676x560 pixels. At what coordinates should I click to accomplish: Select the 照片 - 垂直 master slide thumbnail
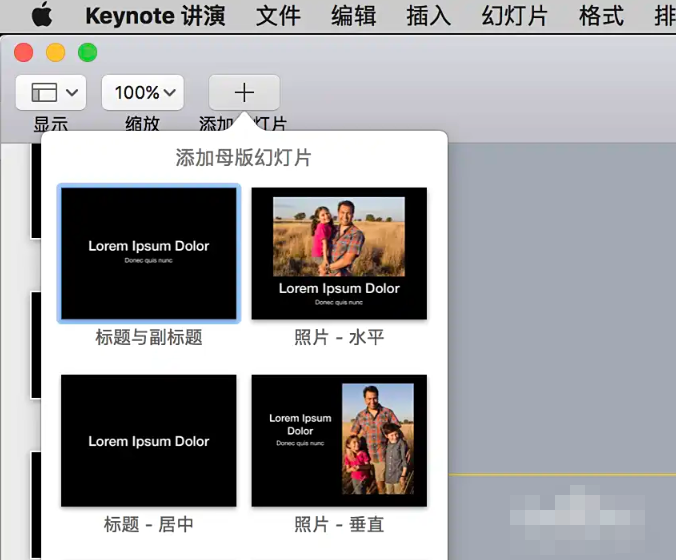[x=339, y=440]
